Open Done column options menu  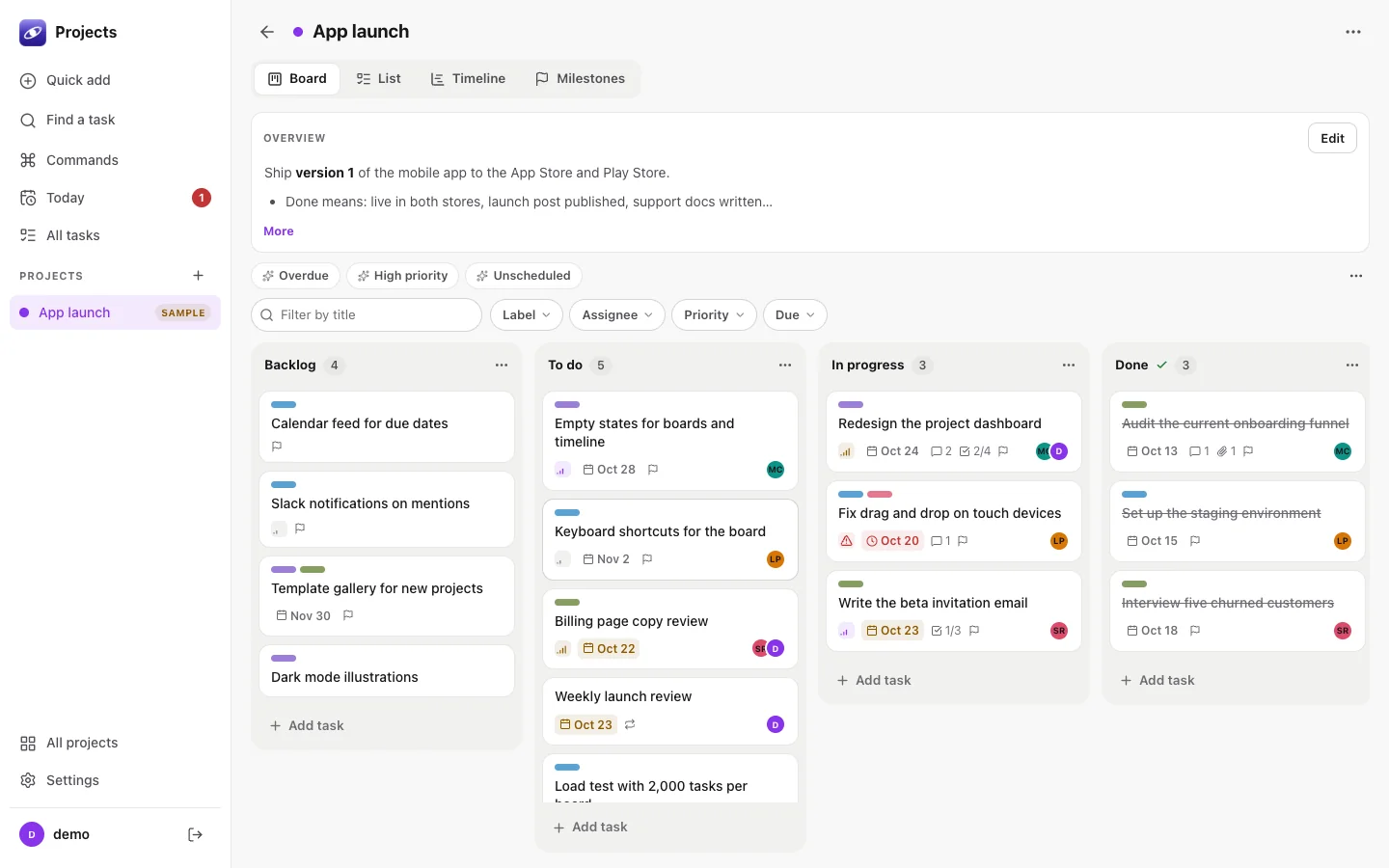[x=1352, y=366]
